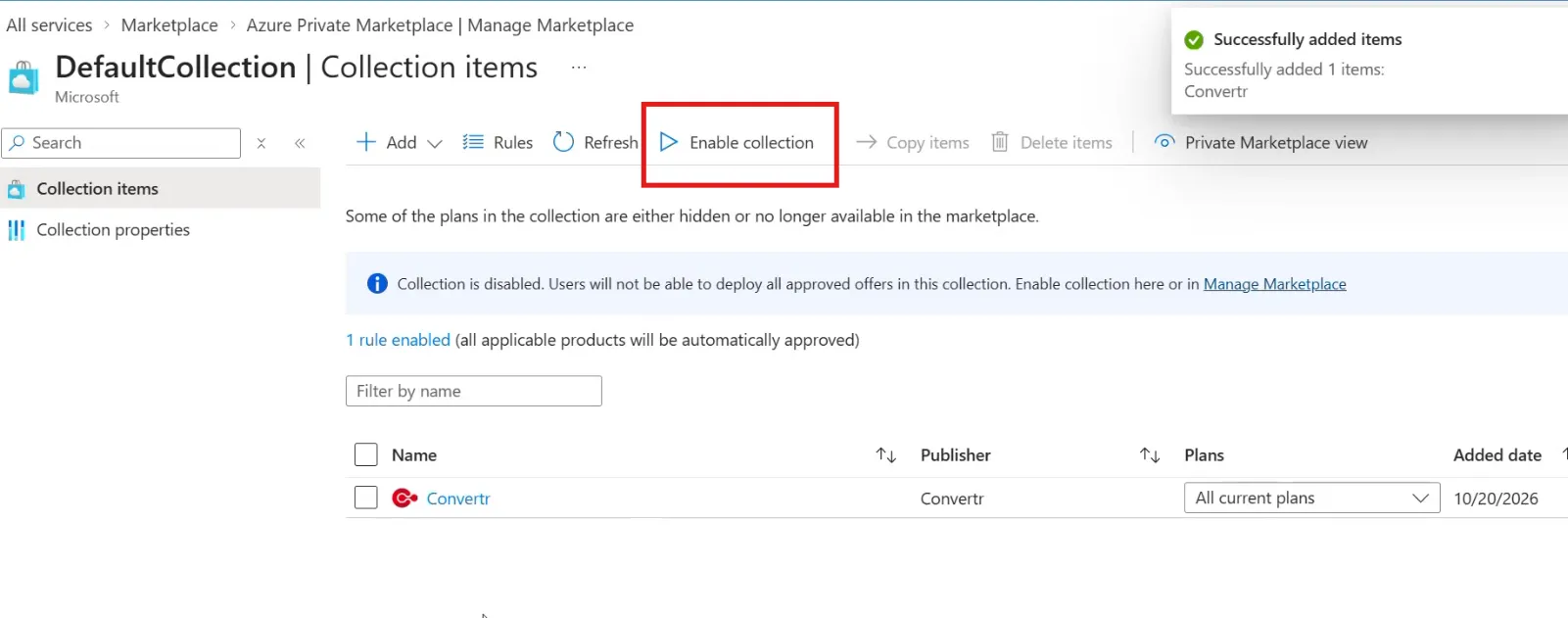
Task: Sort by Name using sort arrows
Action: click(x=886, y=455)
